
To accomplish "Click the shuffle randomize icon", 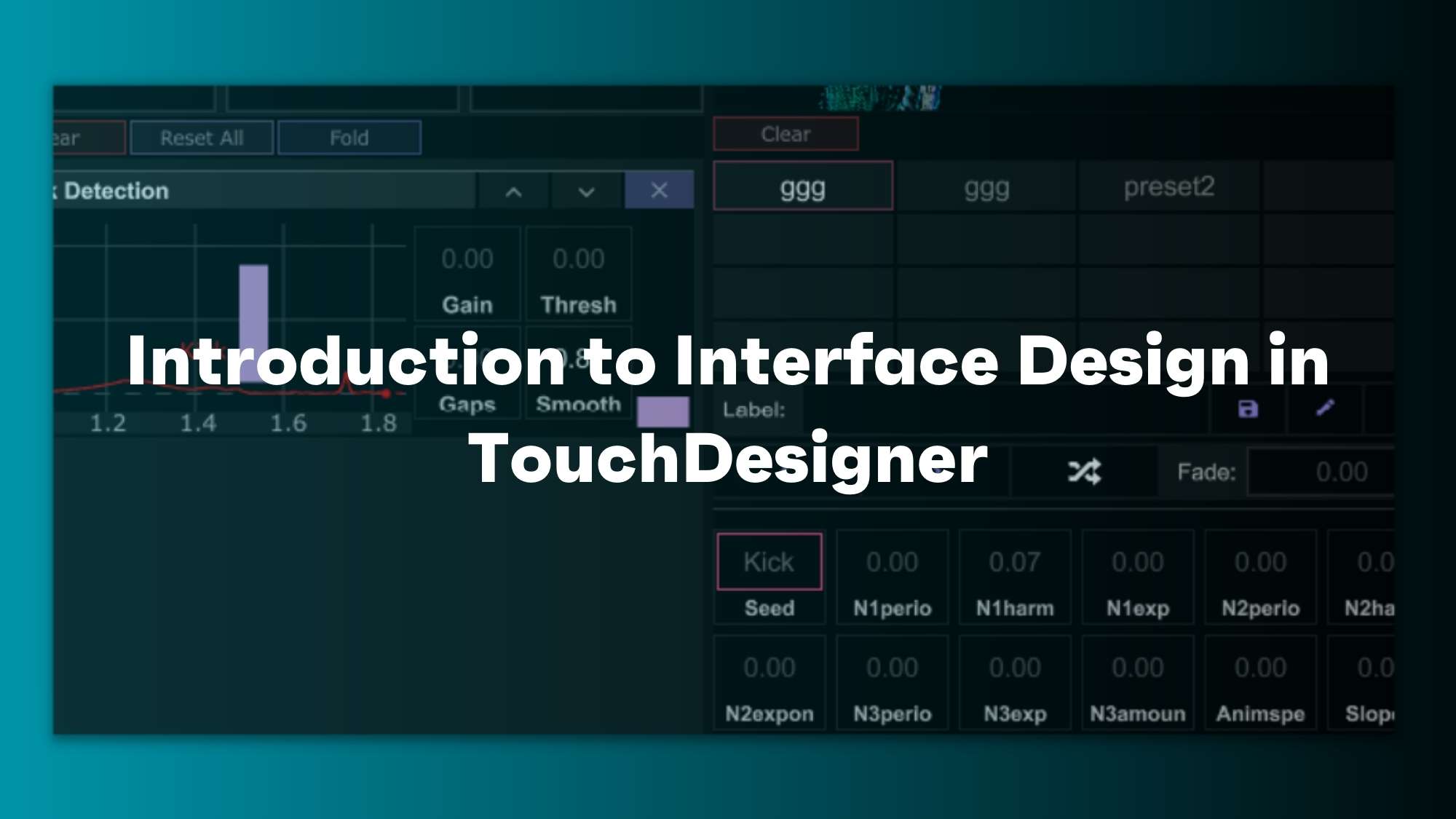I will pyautogui.click(x=1084, y=472).
